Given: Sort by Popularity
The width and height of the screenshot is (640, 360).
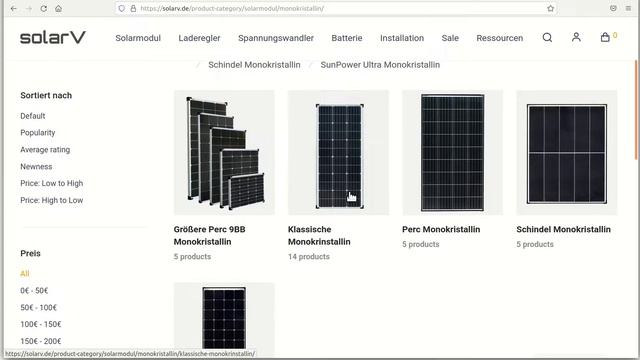Looking at the screenshot, I should point(38,133).
